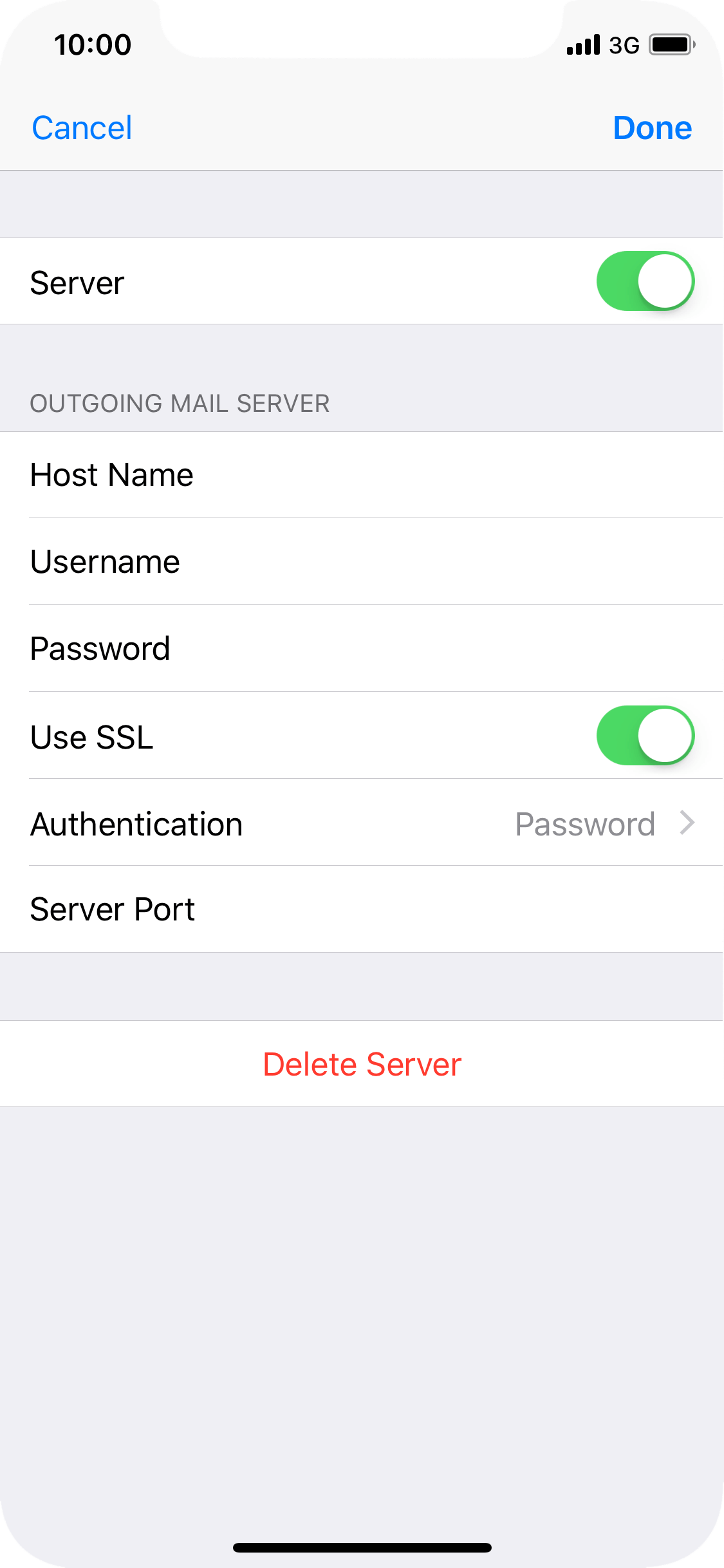Open the Authentication Password setting
724x1568 pixels.
(x=585, y=824)
